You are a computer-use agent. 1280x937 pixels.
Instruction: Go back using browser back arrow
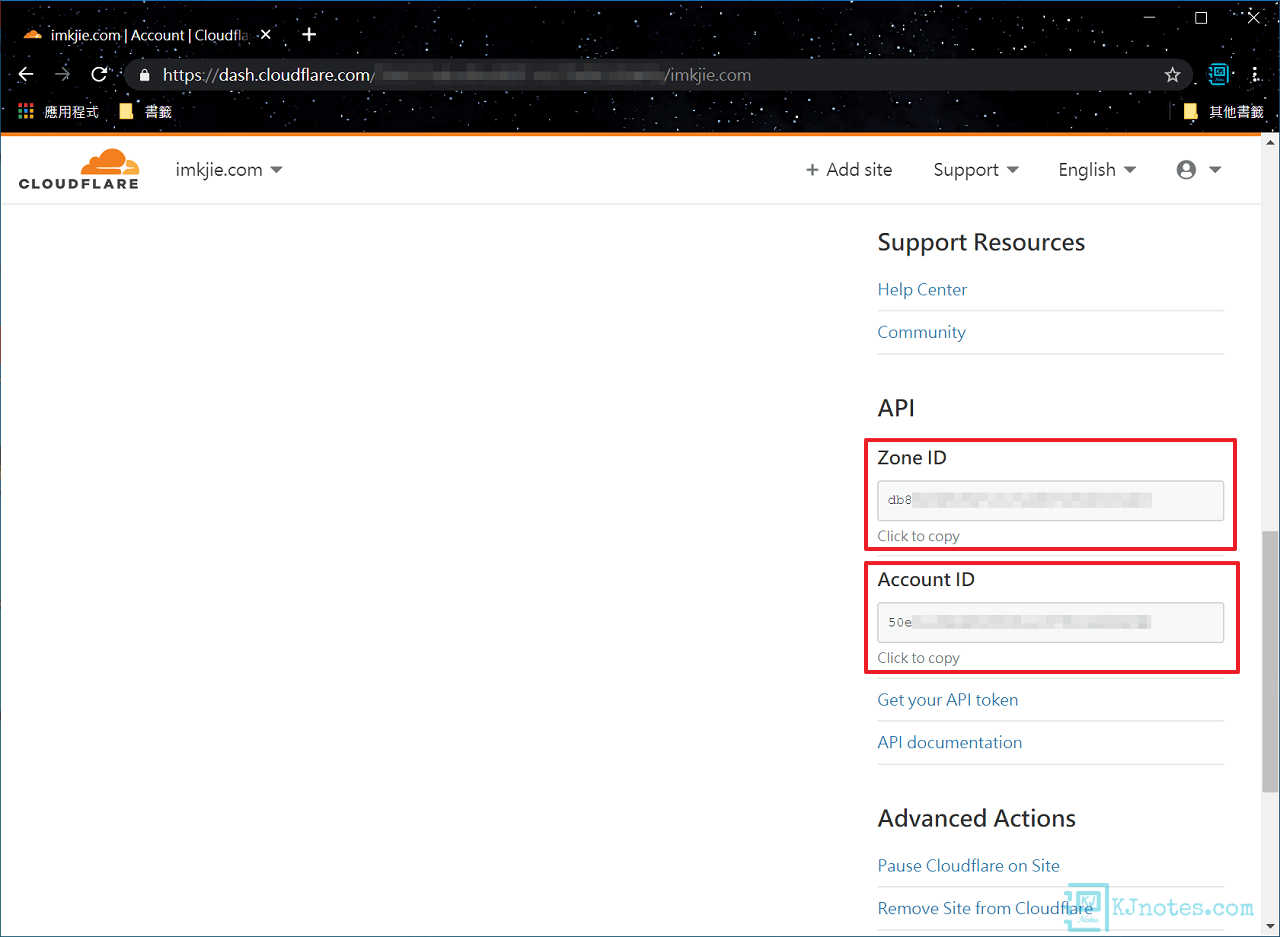pyautogui.click(x=26, y=75)
